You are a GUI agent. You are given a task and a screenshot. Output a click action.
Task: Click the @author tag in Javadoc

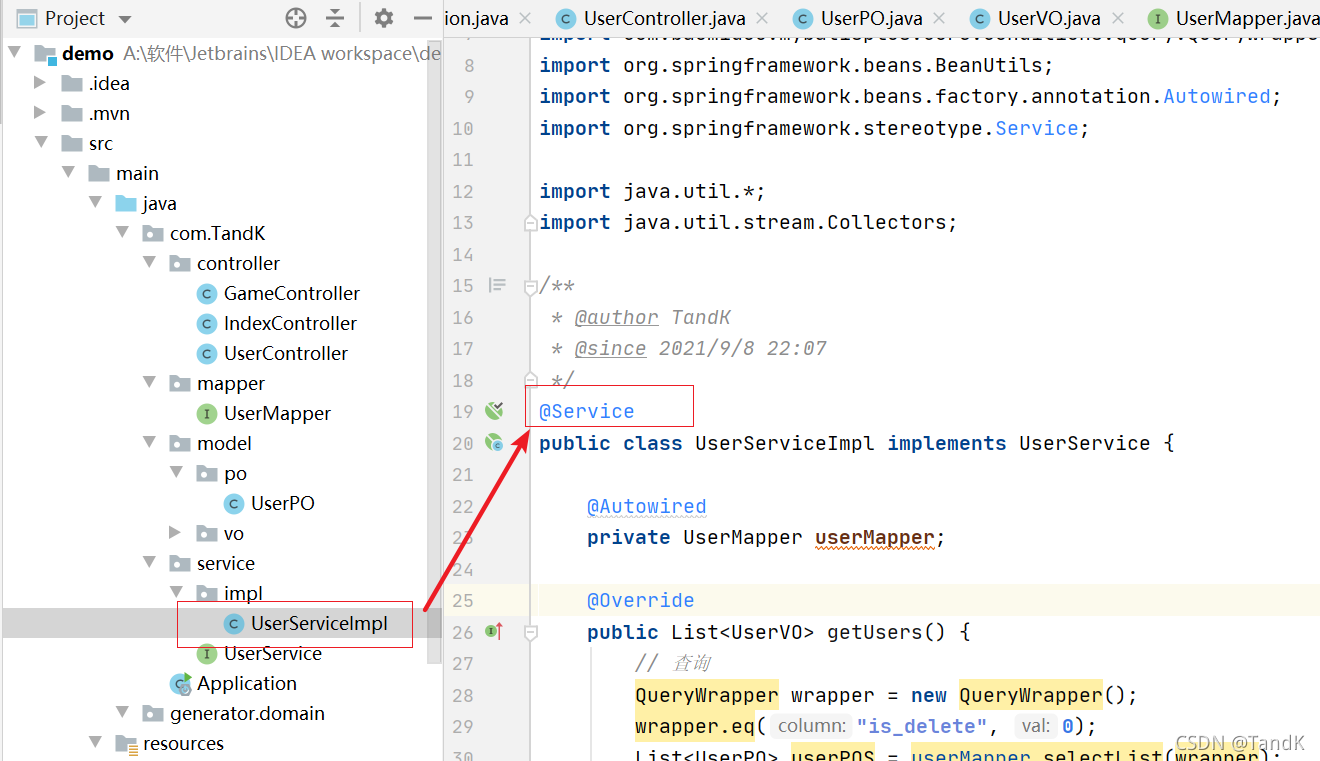(617, 318)
